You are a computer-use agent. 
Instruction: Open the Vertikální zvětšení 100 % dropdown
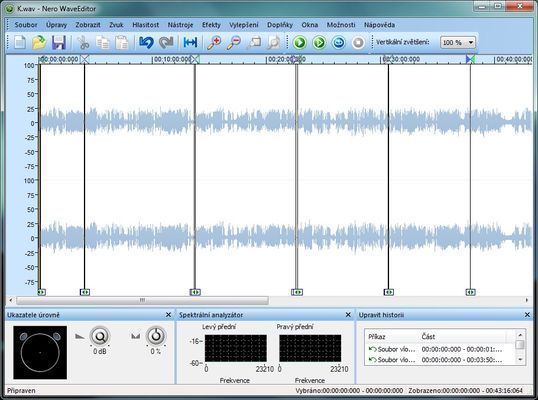[457, 43]
